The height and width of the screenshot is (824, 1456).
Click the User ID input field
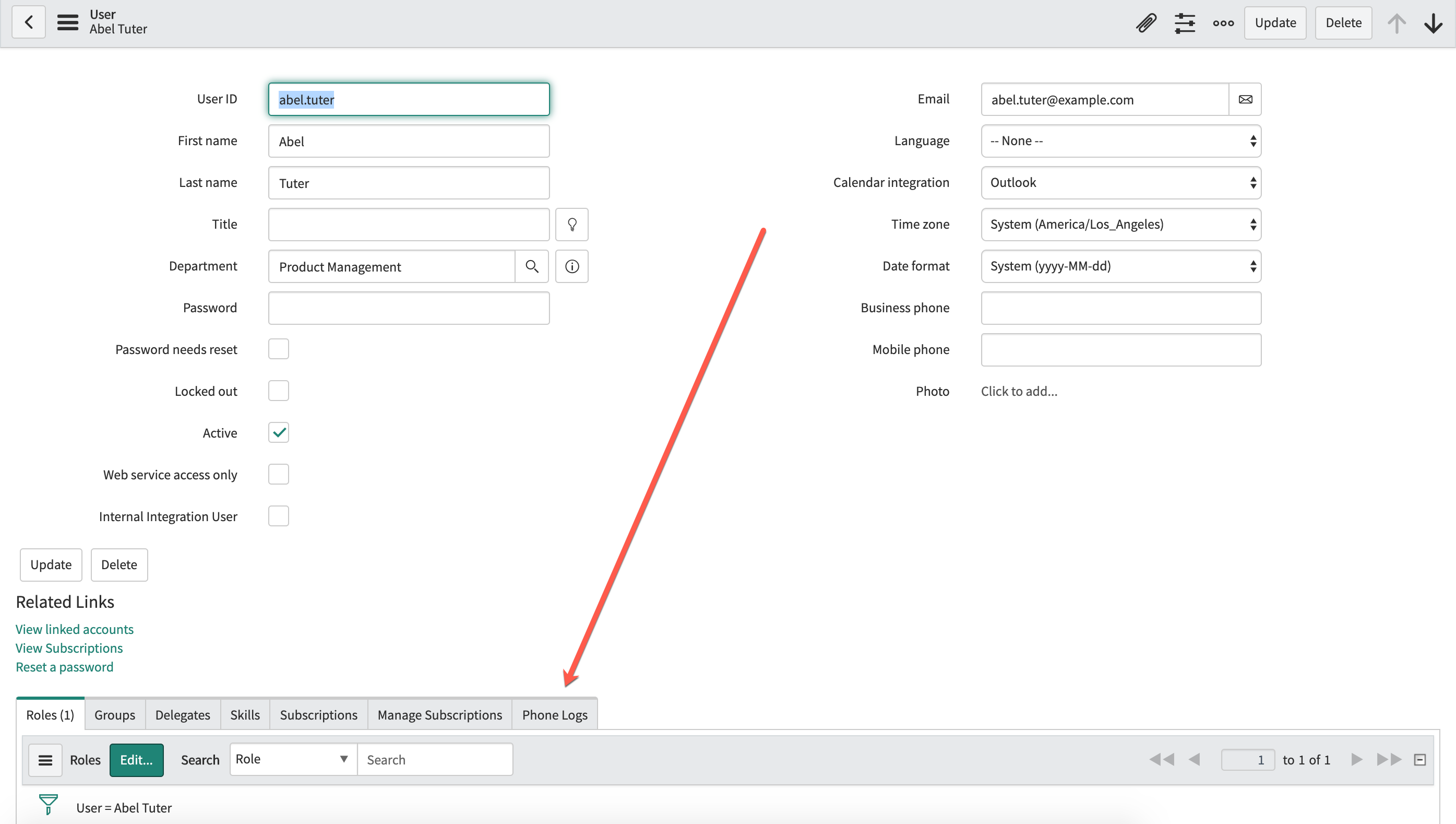coord(409,99)
